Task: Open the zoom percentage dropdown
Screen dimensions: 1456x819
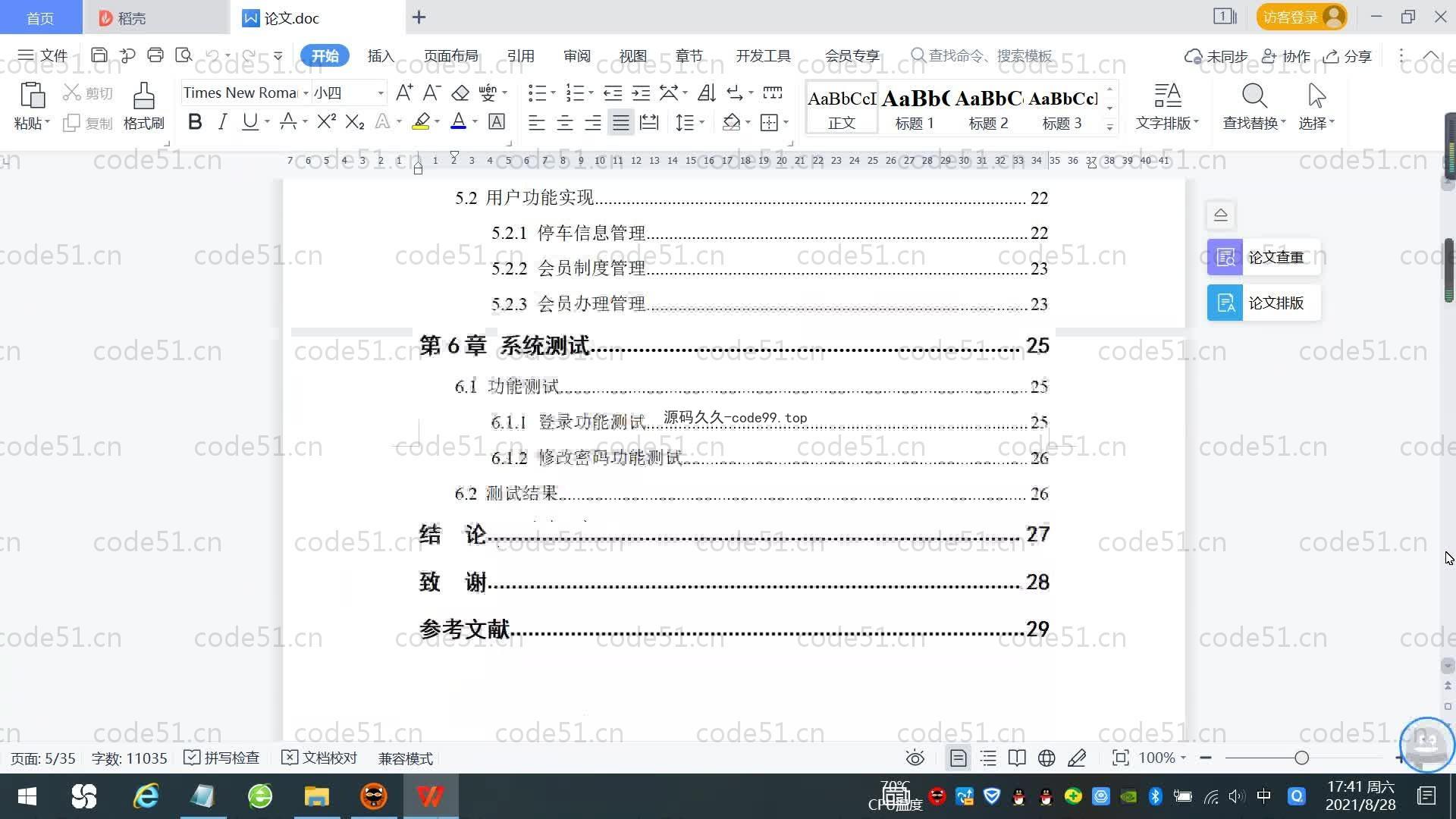Action: point(1162,758)
